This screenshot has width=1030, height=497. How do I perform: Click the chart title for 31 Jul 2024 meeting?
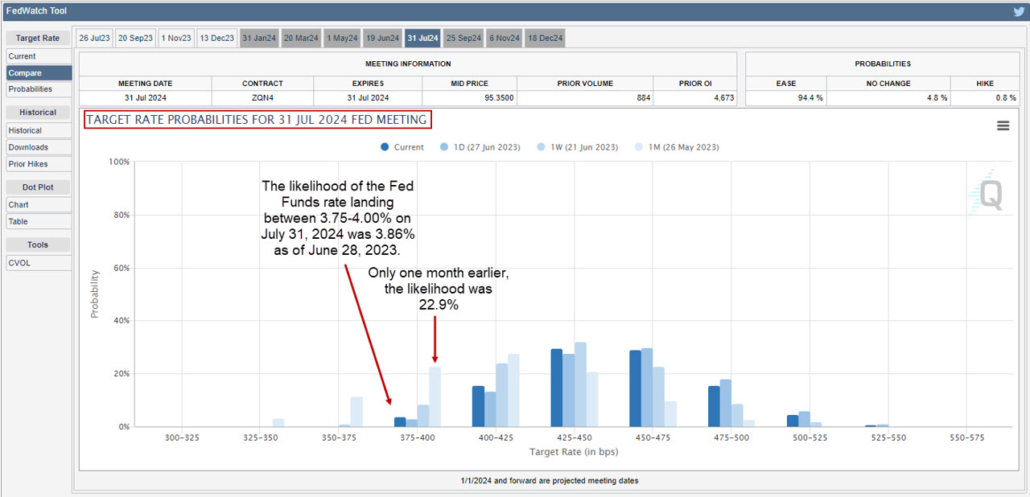(259, 120)
